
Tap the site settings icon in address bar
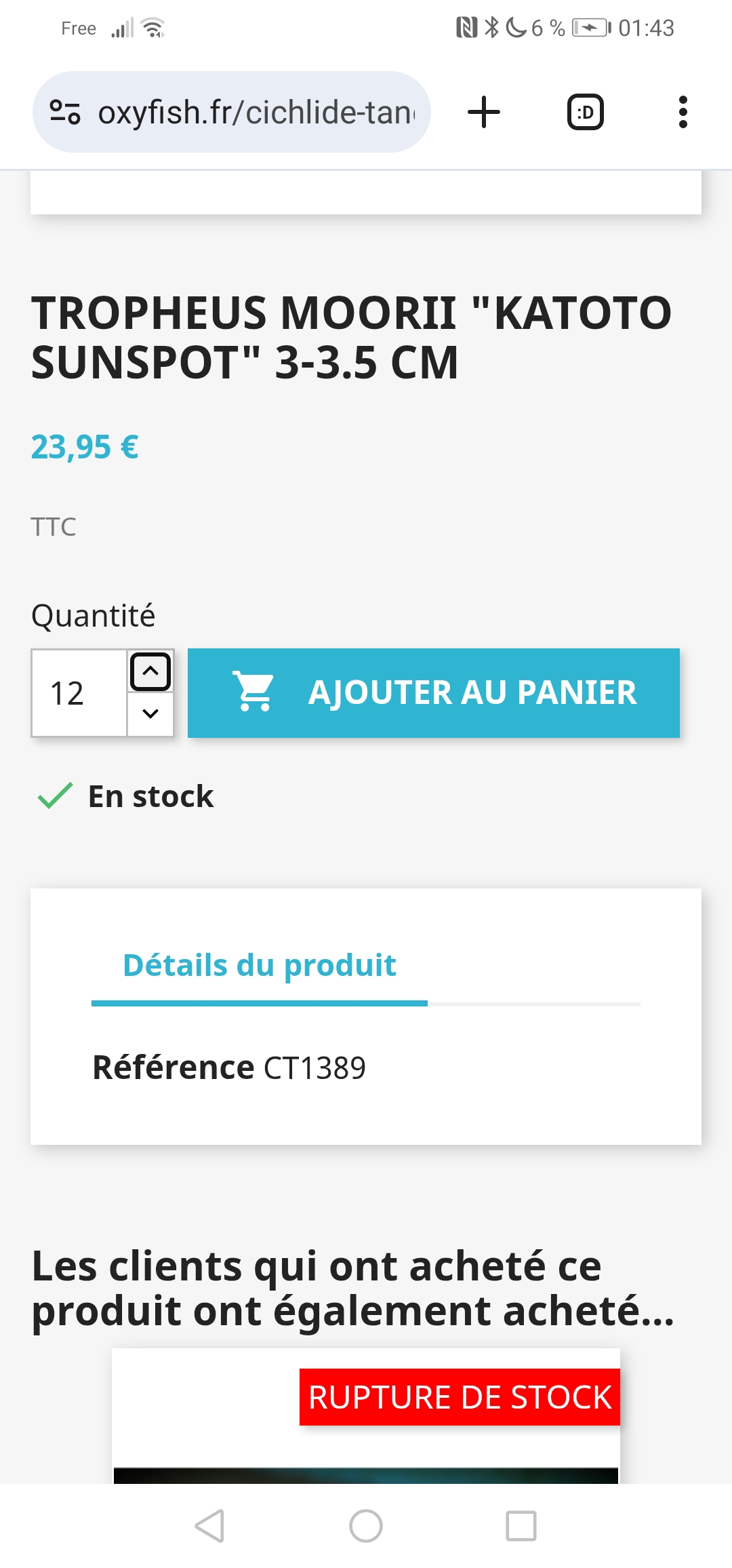(x=65, y=112)
